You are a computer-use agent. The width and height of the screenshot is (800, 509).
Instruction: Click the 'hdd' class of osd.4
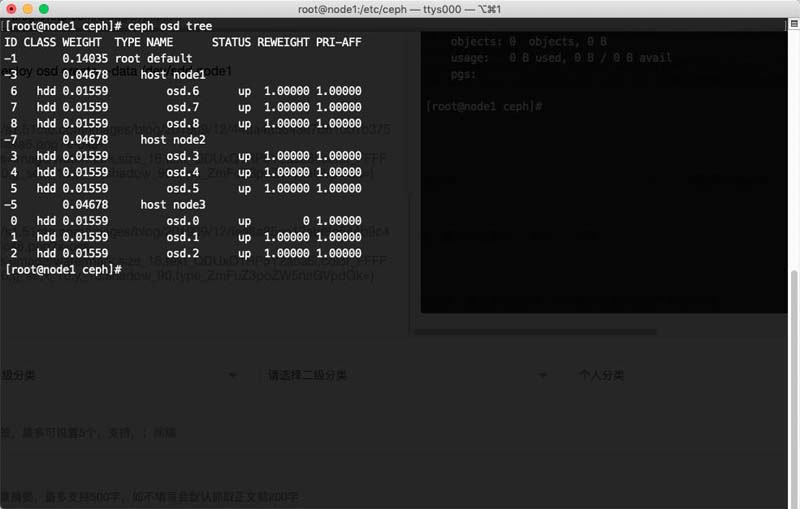[46, 172]
